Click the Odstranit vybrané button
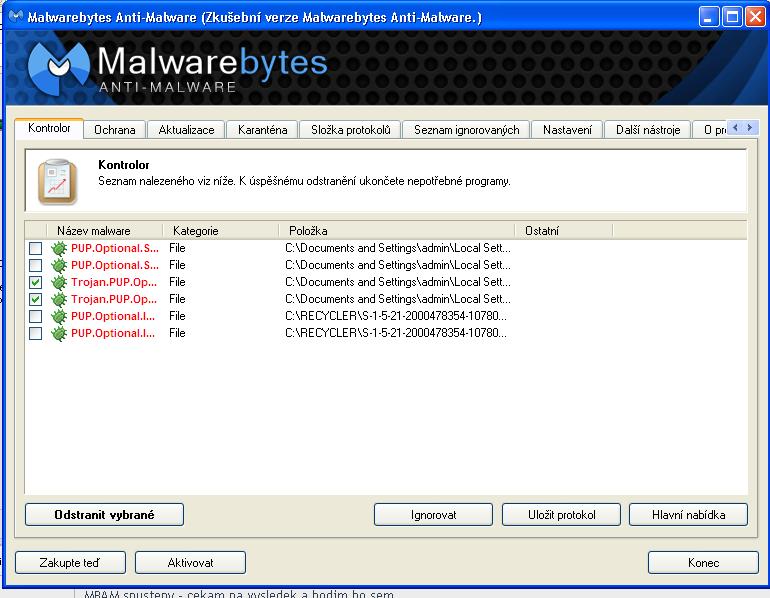The image size is (770, 598). (x=105, y=515)
